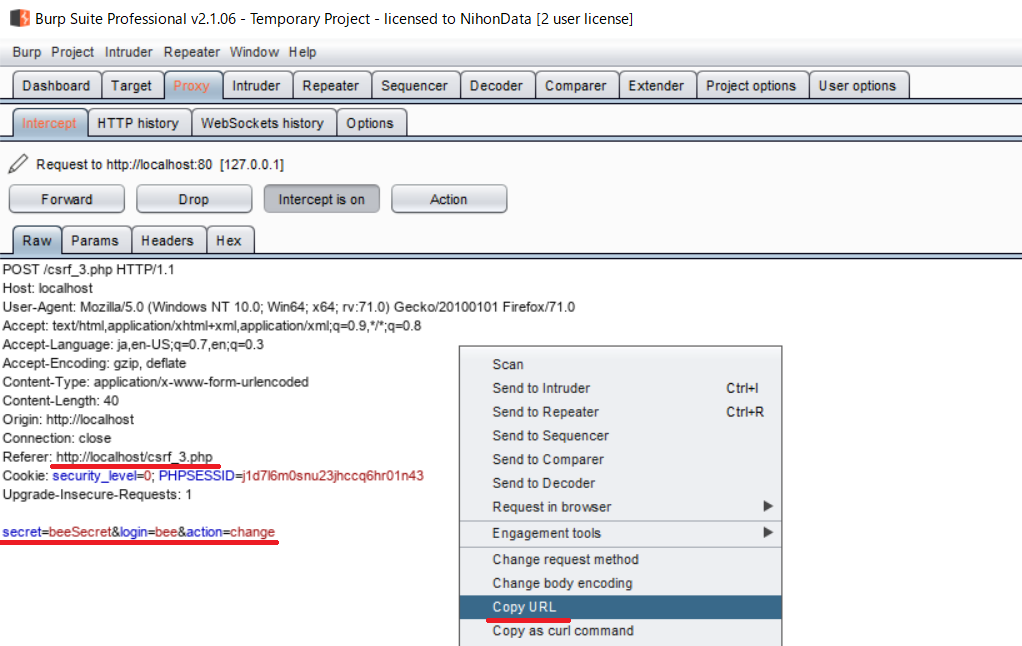Select Change body encoding
The height and width of the screenshot is (646, 1022).
620,583
